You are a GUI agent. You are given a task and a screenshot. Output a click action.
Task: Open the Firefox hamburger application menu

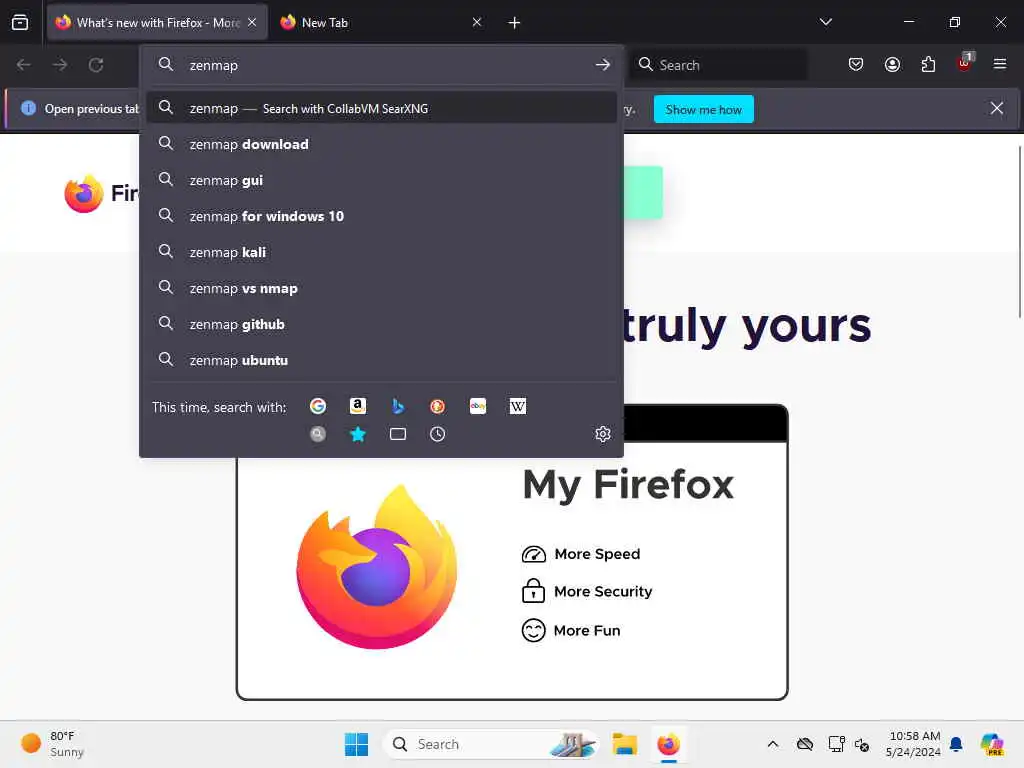[x=1000, y=65]
